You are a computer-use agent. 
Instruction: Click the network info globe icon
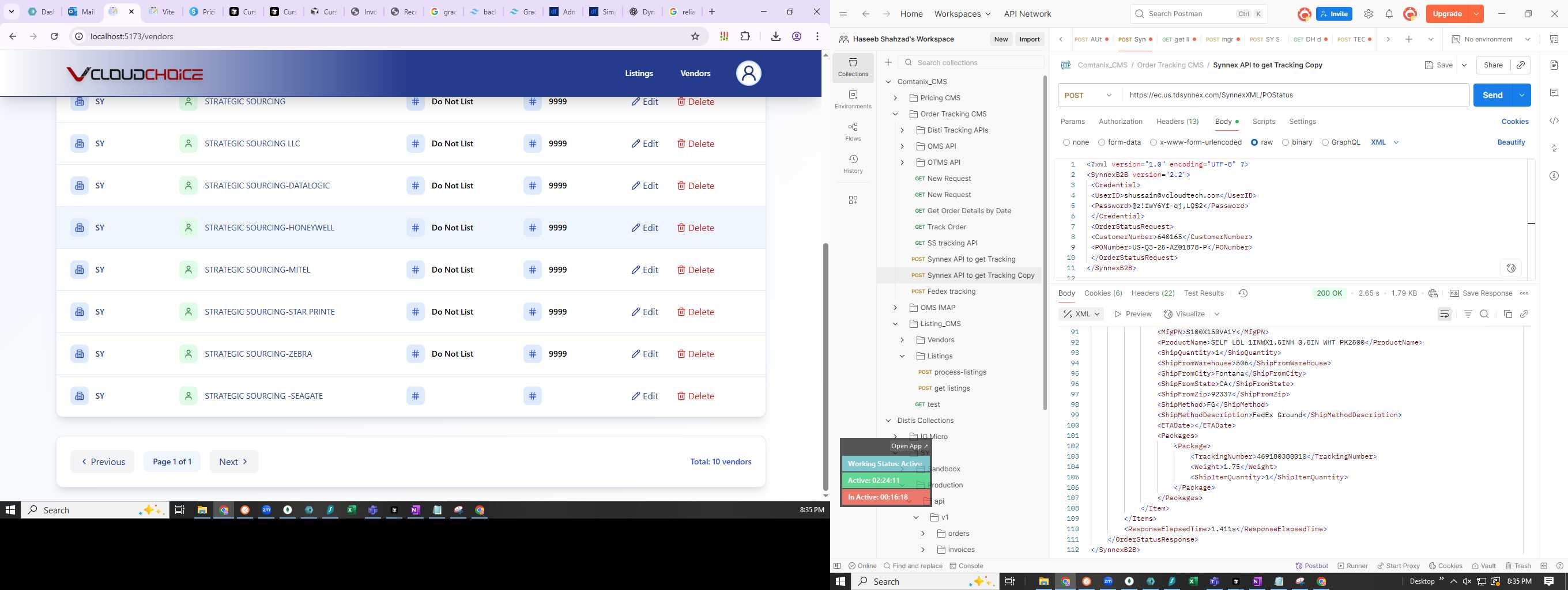(x=1433, y=293)
